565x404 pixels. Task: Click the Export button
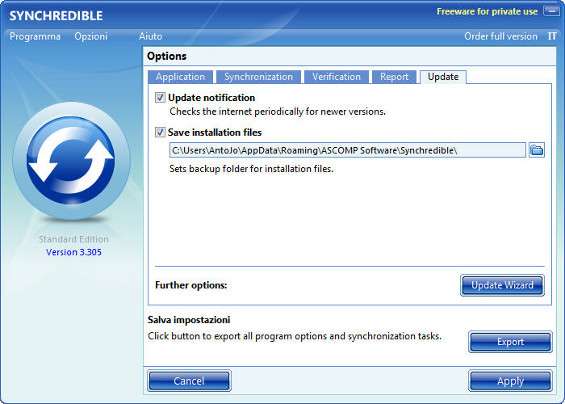click(510, 342)
